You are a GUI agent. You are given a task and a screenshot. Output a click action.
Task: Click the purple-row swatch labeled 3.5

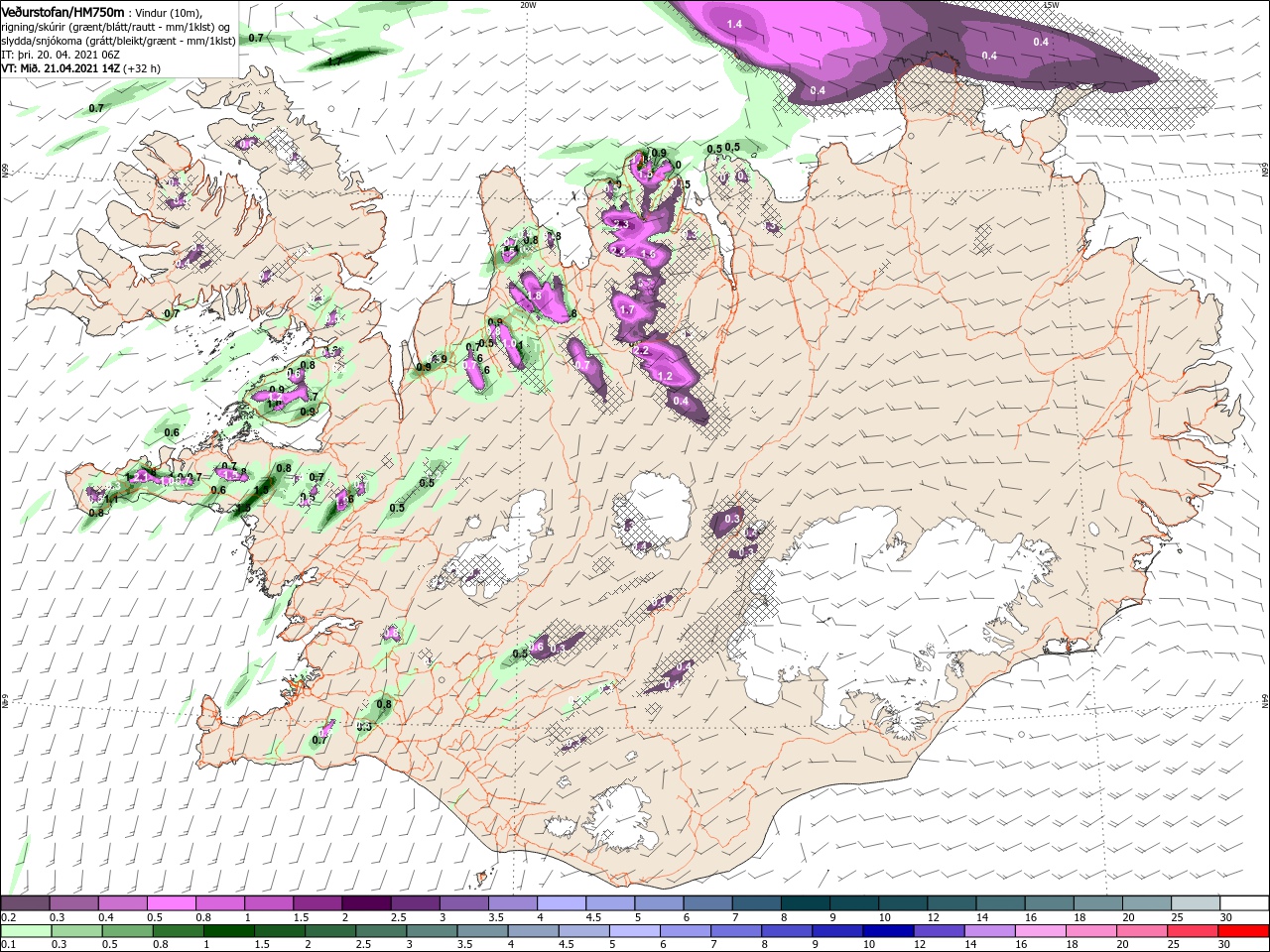coord(512,903)
